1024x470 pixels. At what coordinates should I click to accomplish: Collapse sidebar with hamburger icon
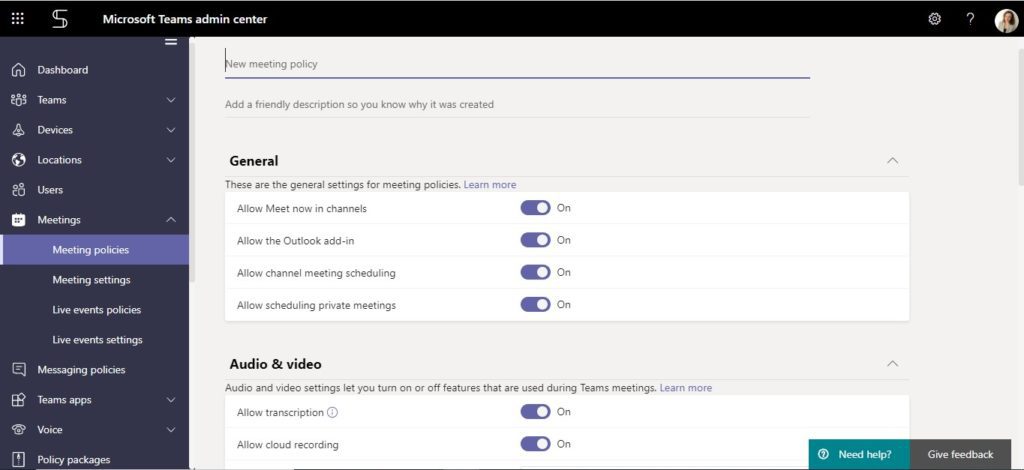pyautogui.click(x=171, y=42)
